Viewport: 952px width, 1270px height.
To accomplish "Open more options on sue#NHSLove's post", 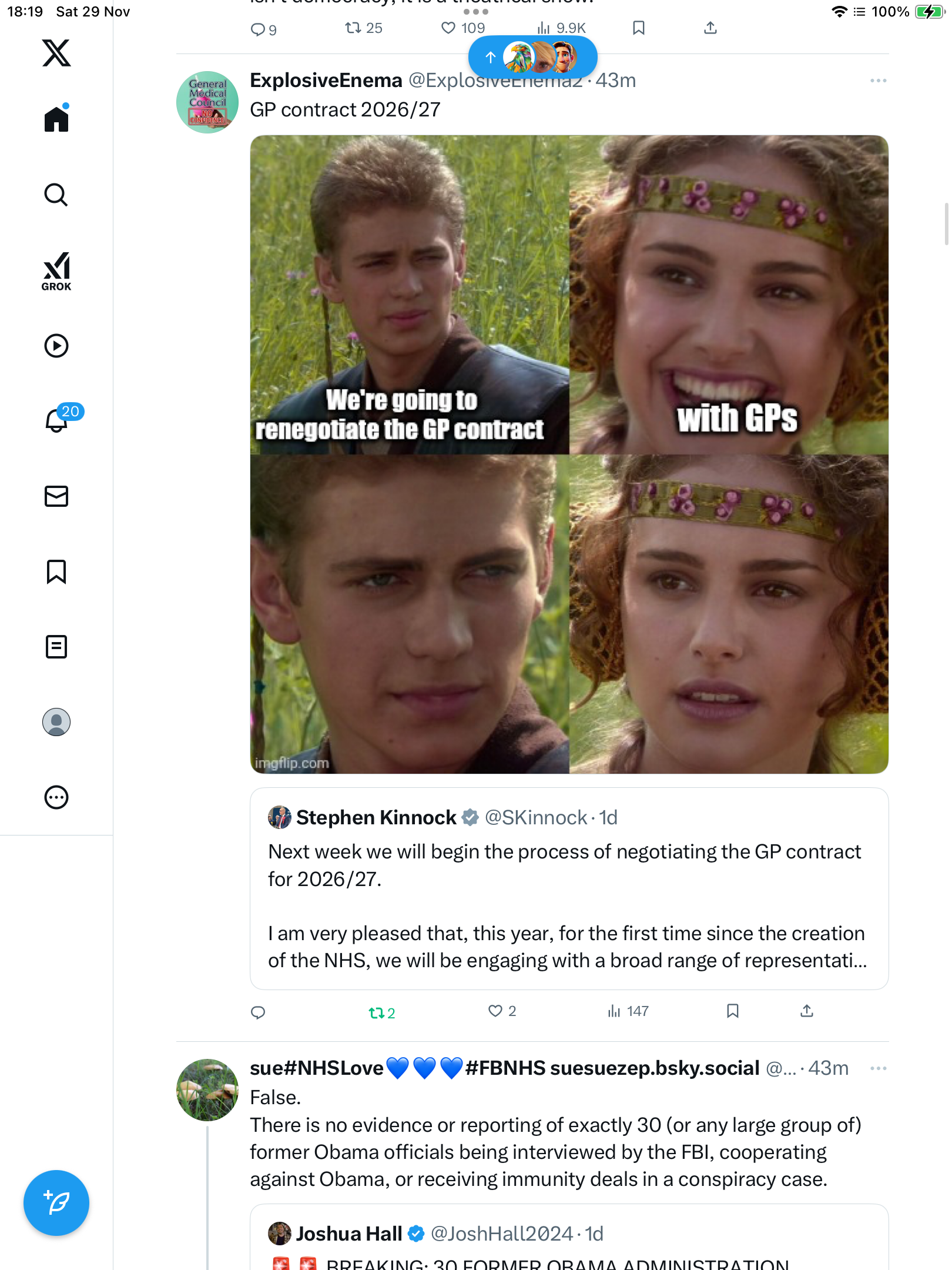I will (878, 1068).
